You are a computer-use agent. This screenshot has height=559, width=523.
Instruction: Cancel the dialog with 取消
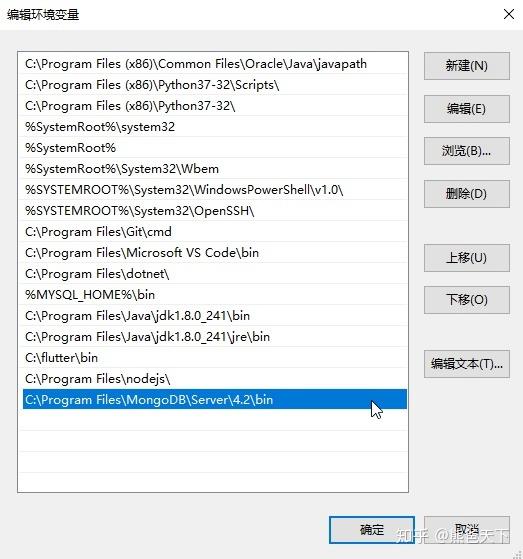tap(467, 530)
